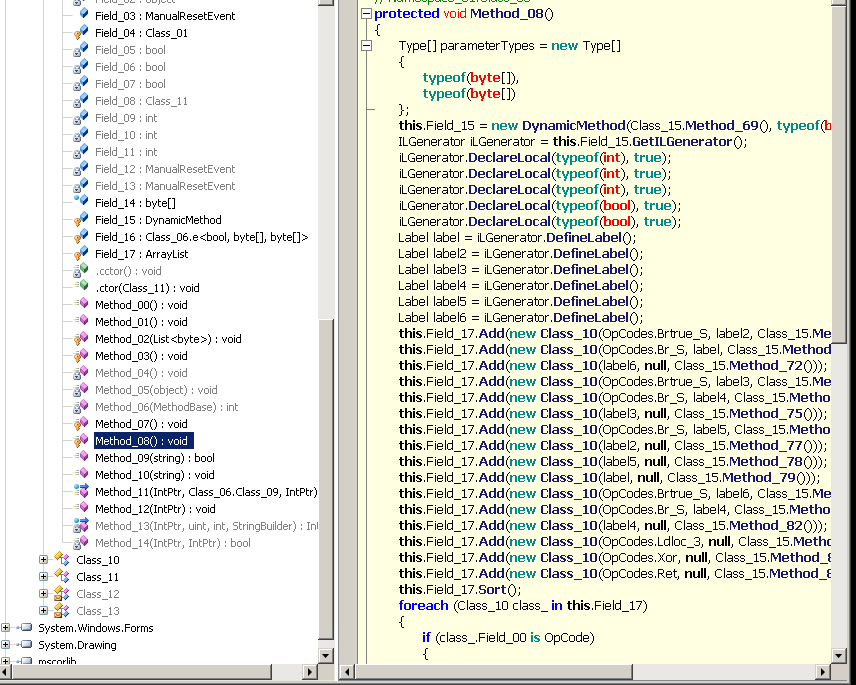Image resolution: width=856 pixels, height=685 pixels.
Task: Click the Method_11 extern method icon
Action: 82,492
